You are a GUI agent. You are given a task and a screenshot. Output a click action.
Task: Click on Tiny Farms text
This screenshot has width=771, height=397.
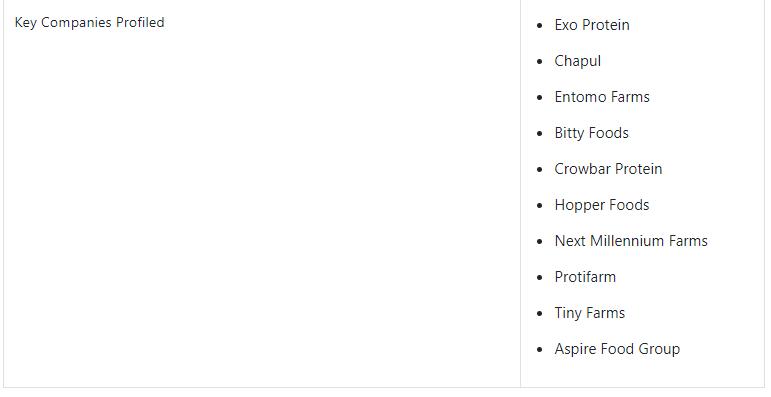pyautogui.click(x=590, y=313)
